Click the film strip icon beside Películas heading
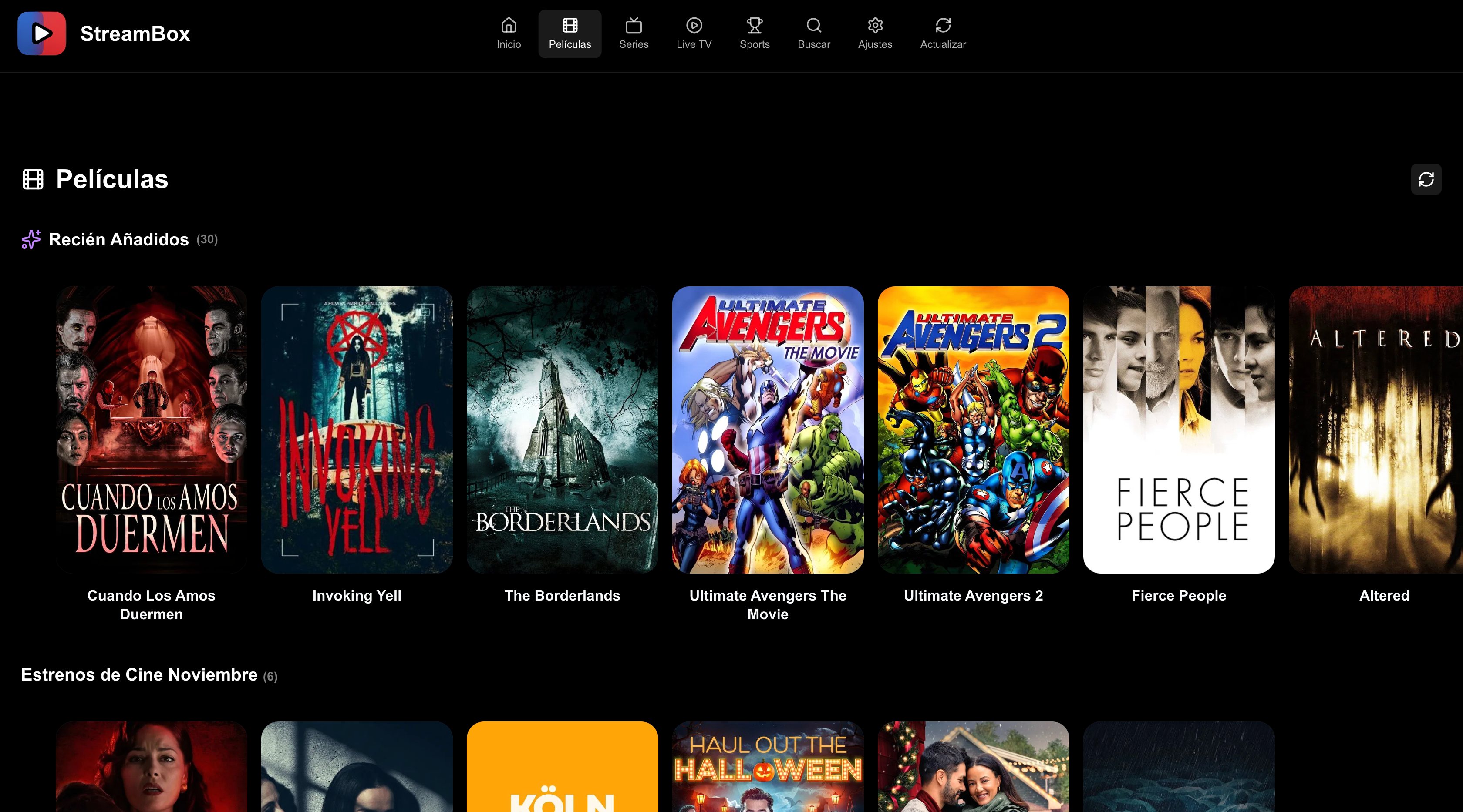The height and width of the screenshot is (812, 1463). click(x=33, y=179)
